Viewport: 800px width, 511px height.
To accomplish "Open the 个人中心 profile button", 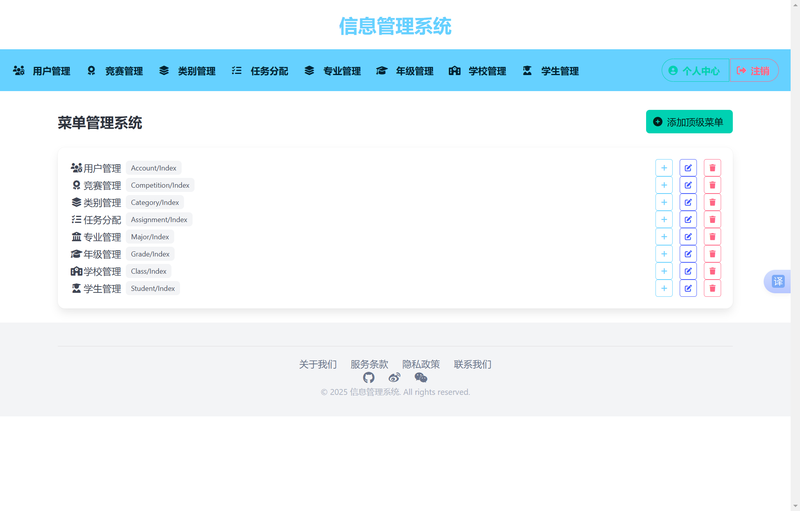I will [695, 70].
